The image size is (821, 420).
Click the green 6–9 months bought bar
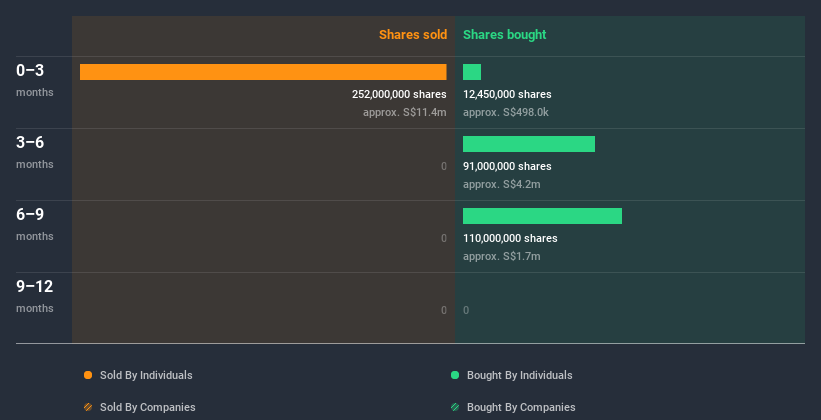(542, 216)
